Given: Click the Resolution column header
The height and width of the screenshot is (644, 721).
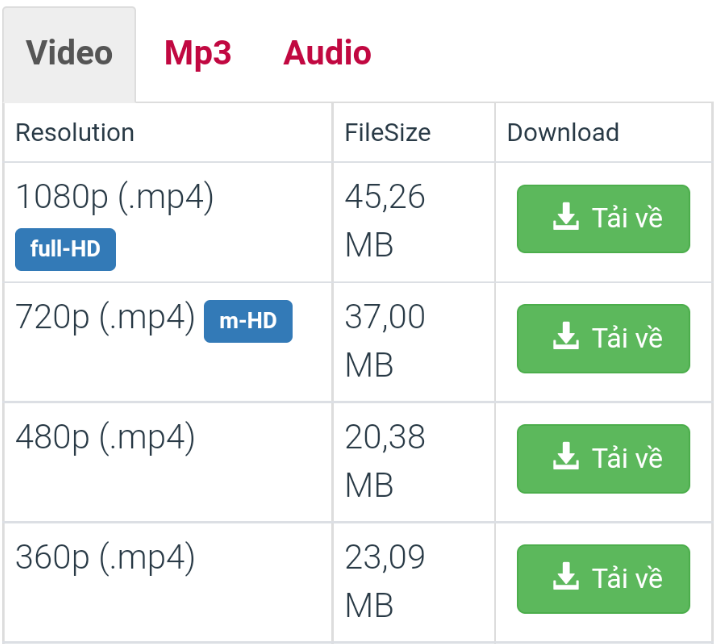Looking at the screenshot, I should pyautogui.click(x=75, y=132).
